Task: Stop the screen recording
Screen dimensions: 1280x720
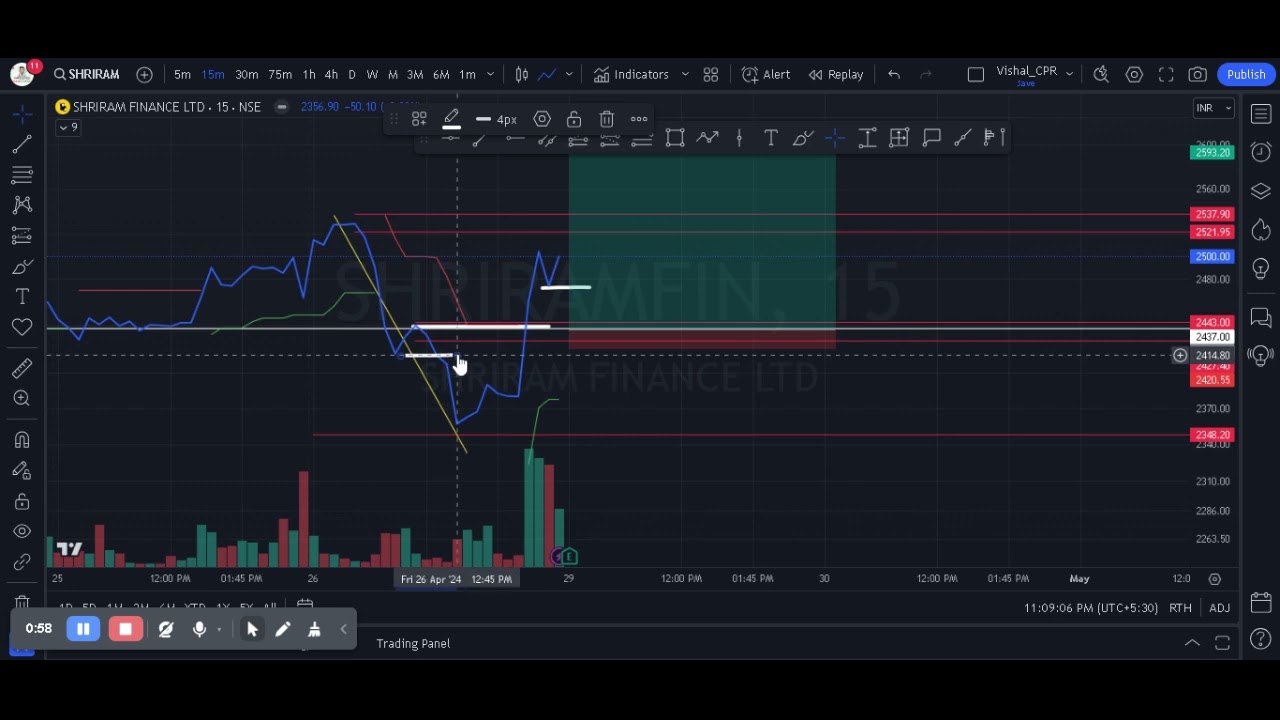Action: click(125, 629)
